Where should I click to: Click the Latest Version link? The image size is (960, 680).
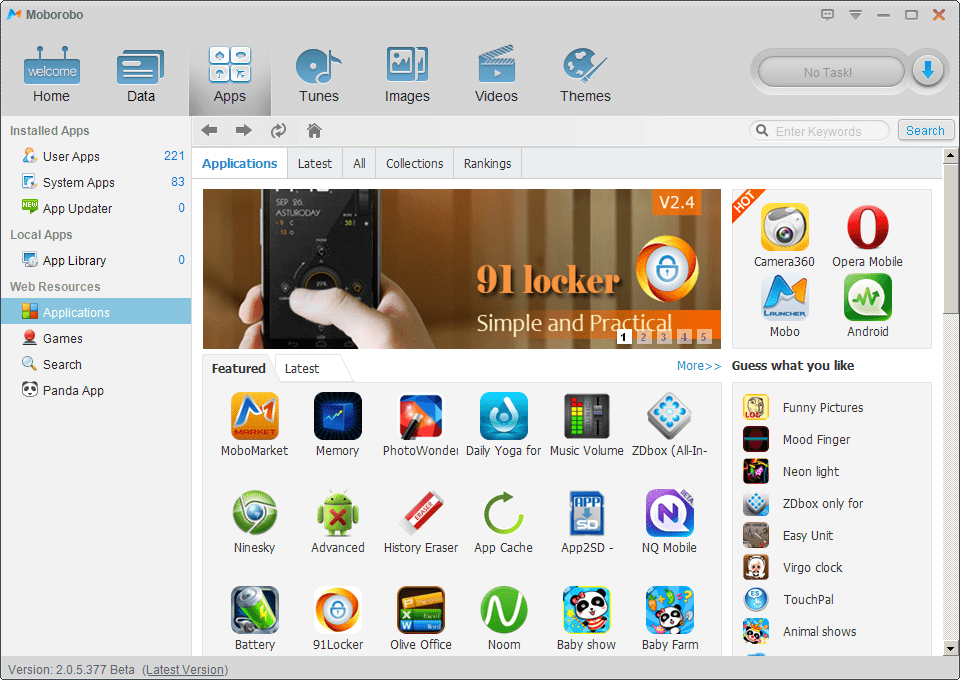pyautogui.click(x=185, y=669)
